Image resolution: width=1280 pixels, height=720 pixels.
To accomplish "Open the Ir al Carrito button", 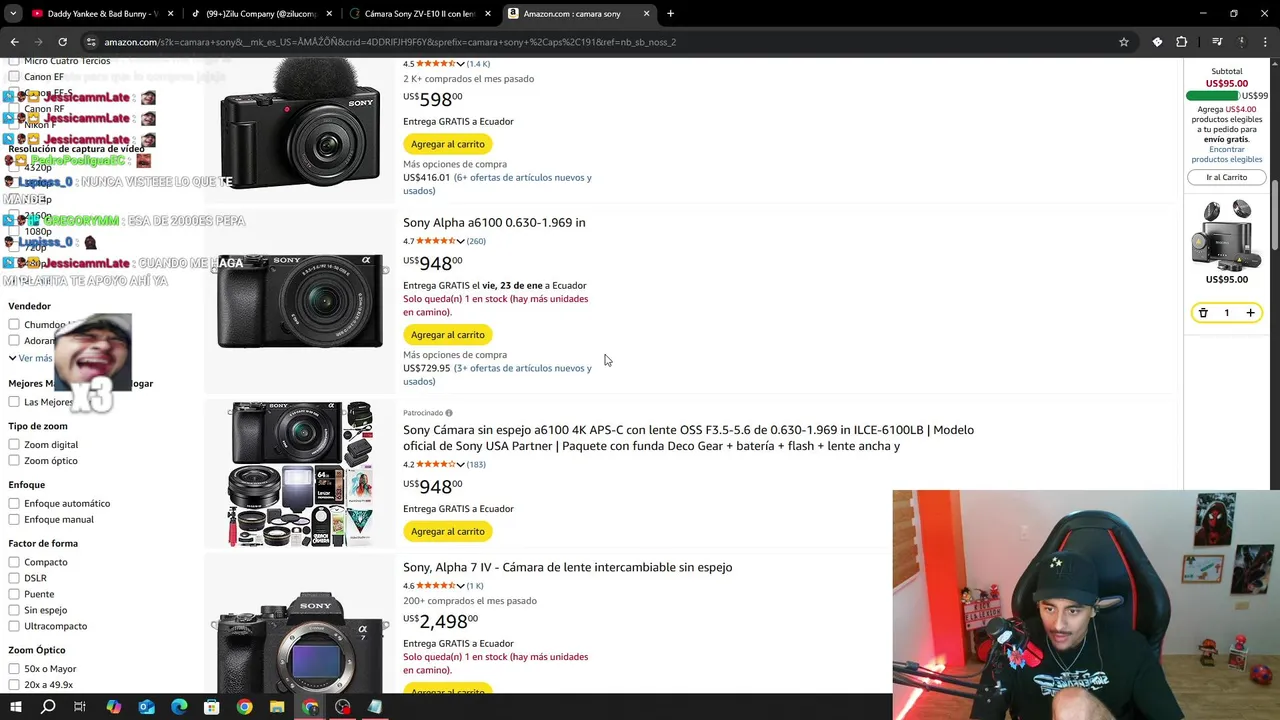I will (x=1226, y=177).
